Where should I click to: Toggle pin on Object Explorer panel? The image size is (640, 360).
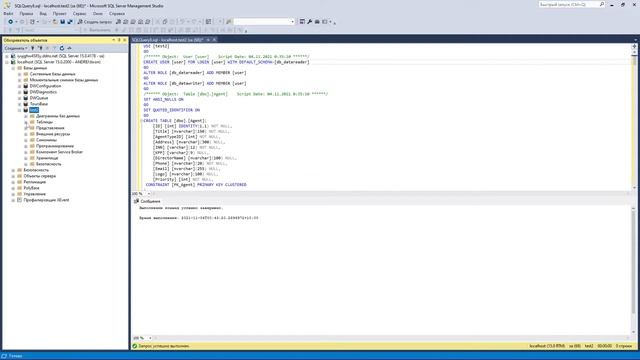tap(119, 40)
